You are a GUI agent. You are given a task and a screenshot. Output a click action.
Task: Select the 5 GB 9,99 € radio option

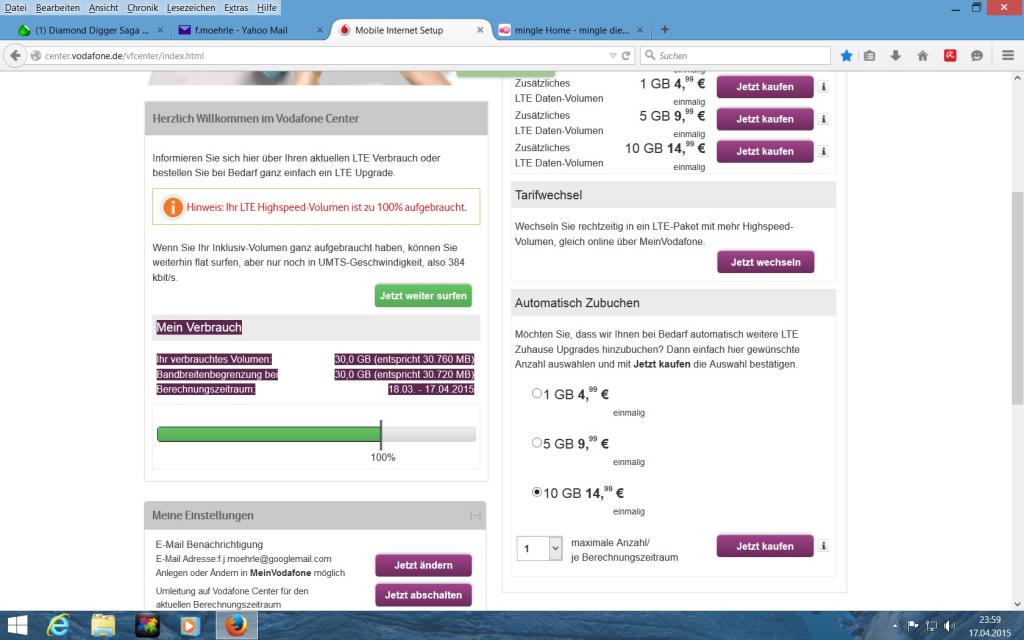(x=537, y=443)
